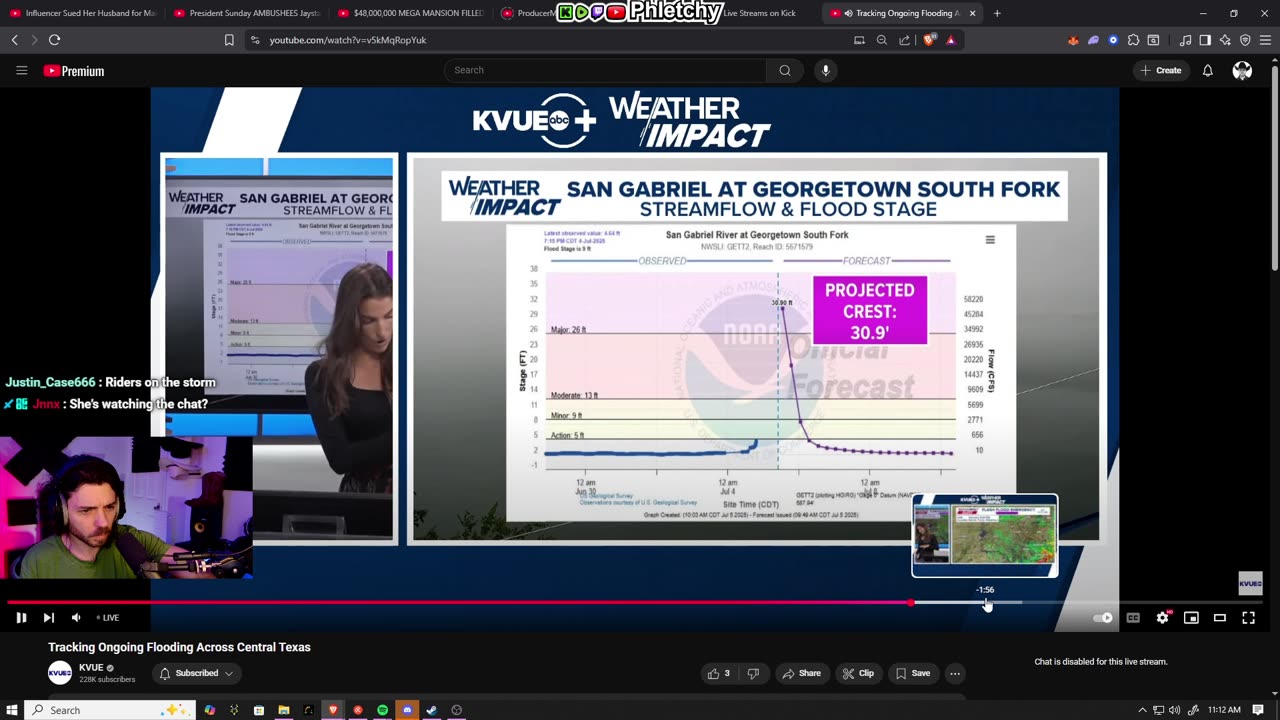Open player settings gear
Viewport: 1280px width, 720px height.
(1162, 618)
